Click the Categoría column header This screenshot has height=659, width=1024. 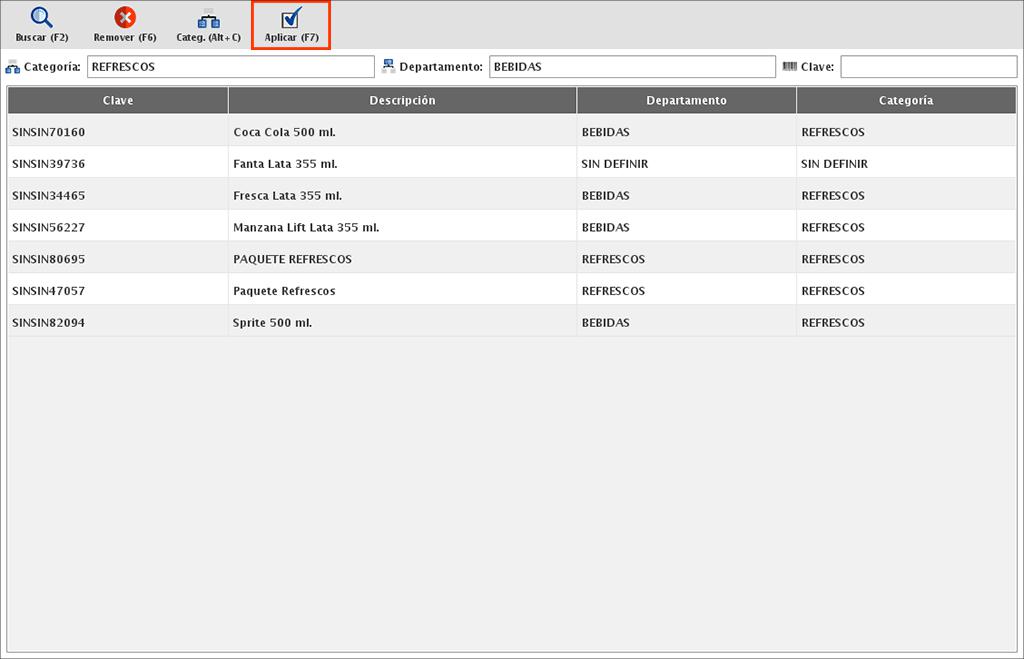pos(906,101)
